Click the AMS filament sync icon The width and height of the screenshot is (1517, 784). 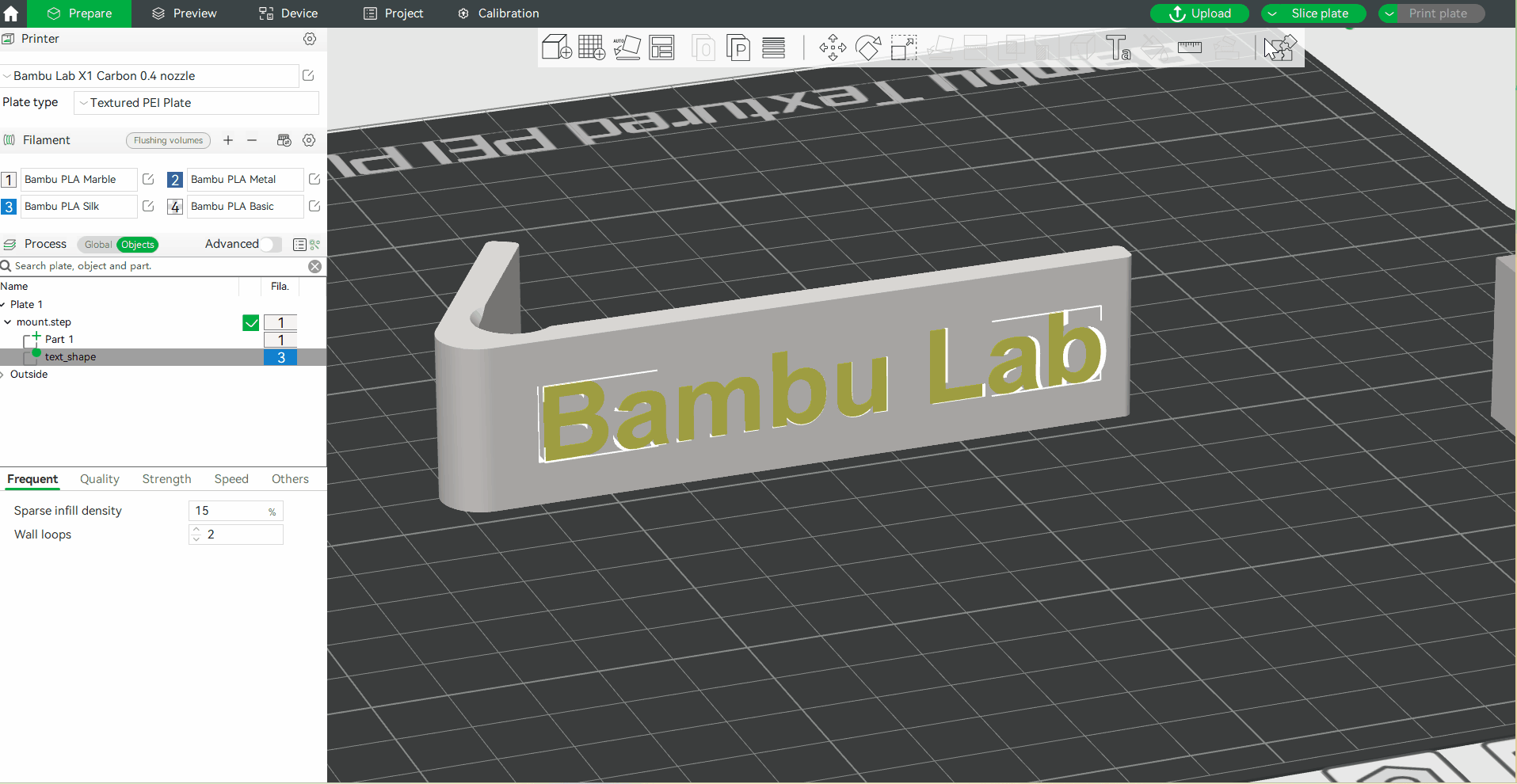[x=284, y=140]
